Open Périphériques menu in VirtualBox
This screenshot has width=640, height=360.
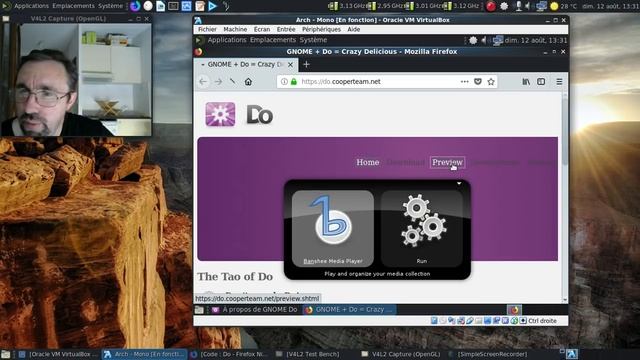(321, 29)
